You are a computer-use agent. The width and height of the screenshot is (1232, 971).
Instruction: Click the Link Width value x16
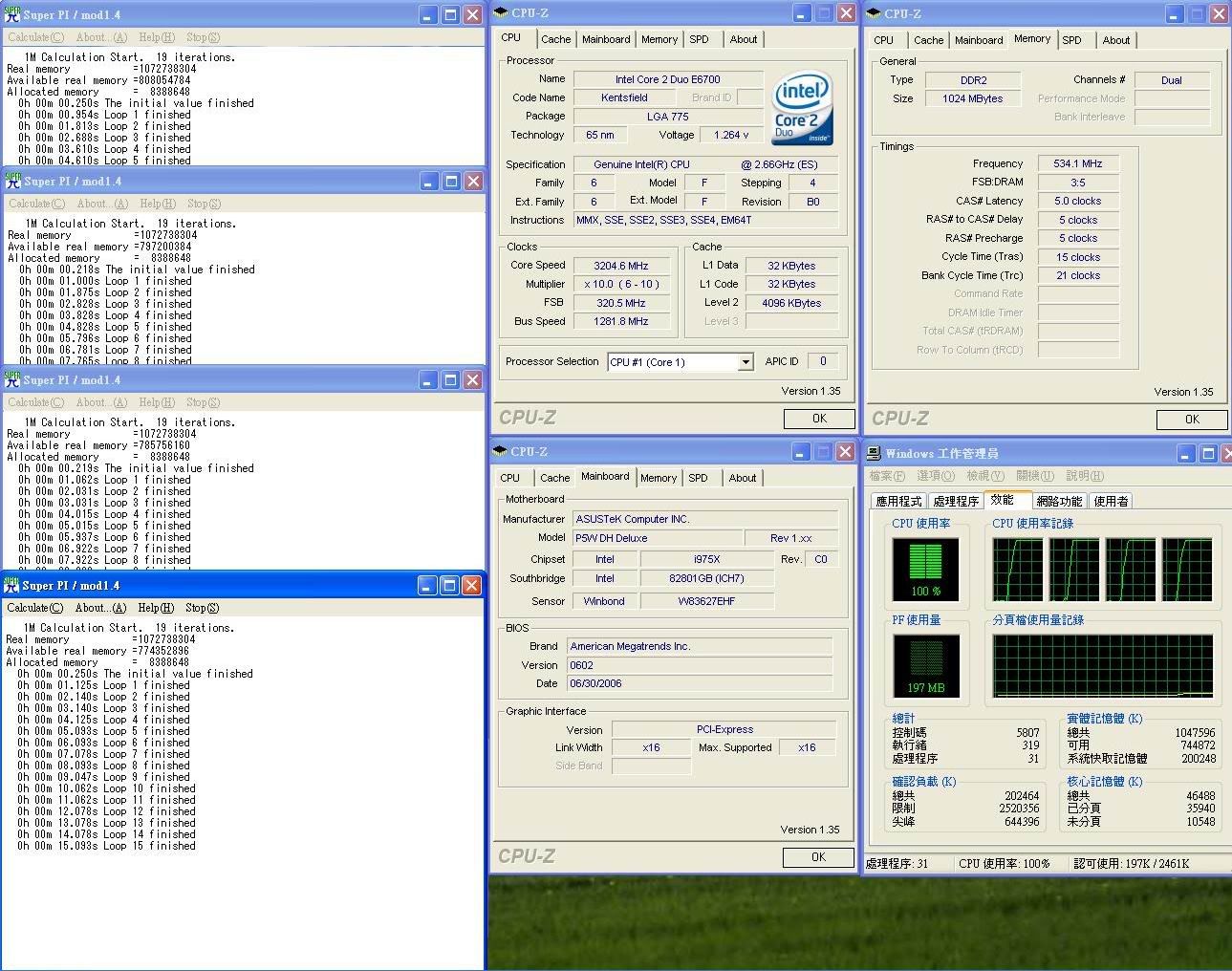[x=651, y=747]
